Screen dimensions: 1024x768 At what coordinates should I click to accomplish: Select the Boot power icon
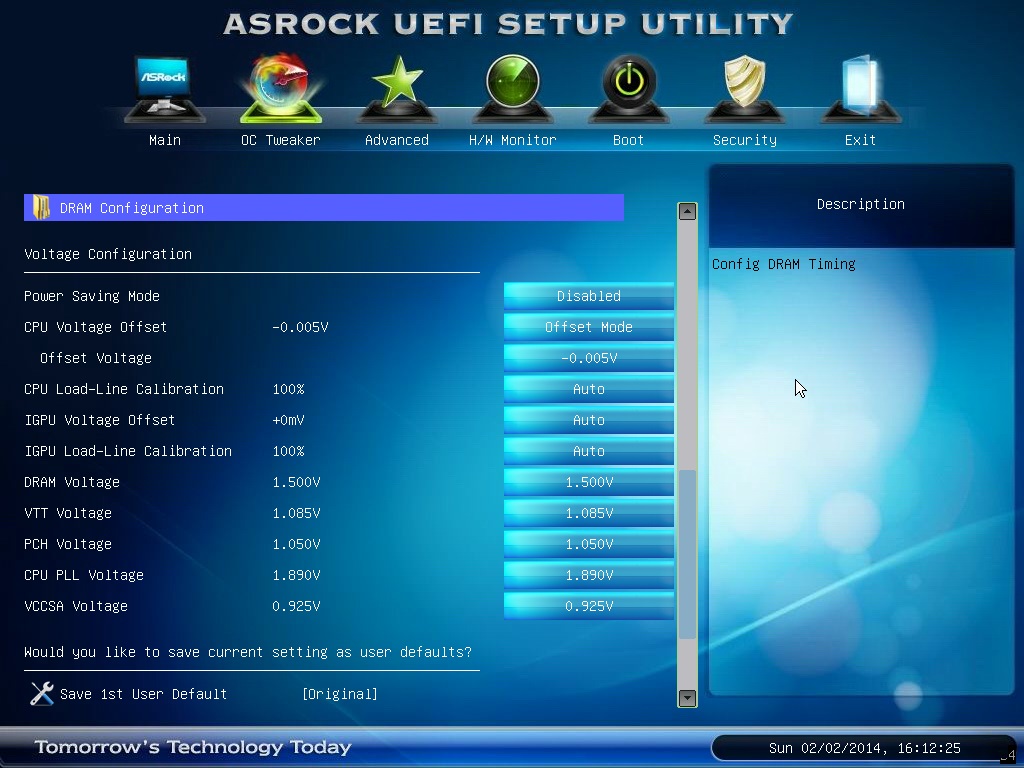(629, 88)
